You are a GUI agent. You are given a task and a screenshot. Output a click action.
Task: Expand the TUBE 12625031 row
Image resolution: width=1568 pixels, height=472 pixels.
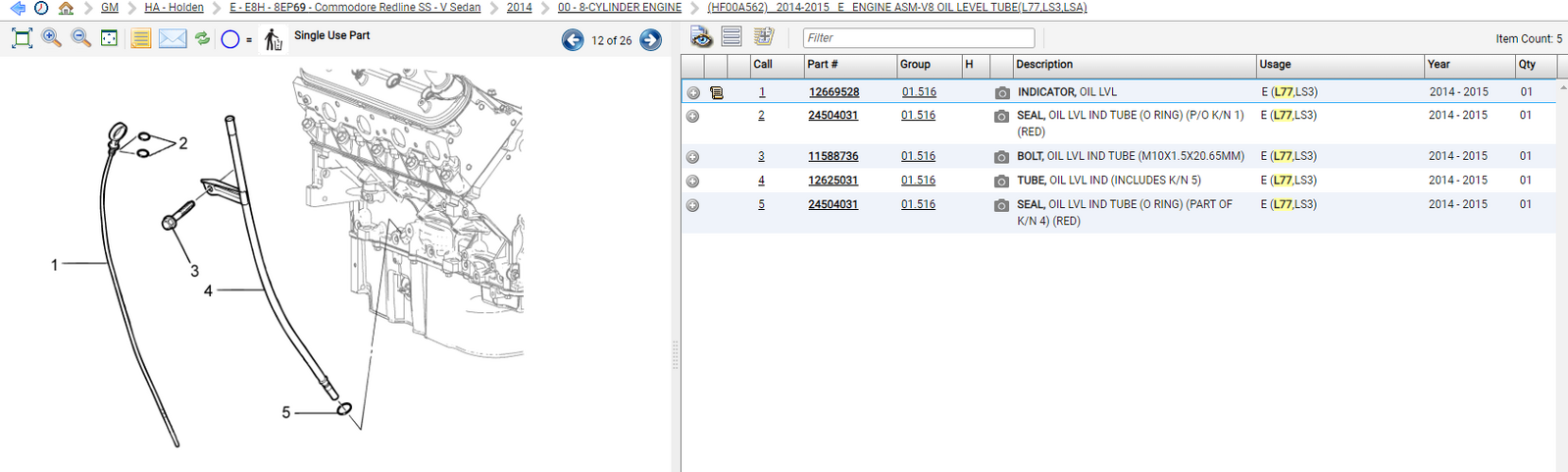click(x=692, y=182)
